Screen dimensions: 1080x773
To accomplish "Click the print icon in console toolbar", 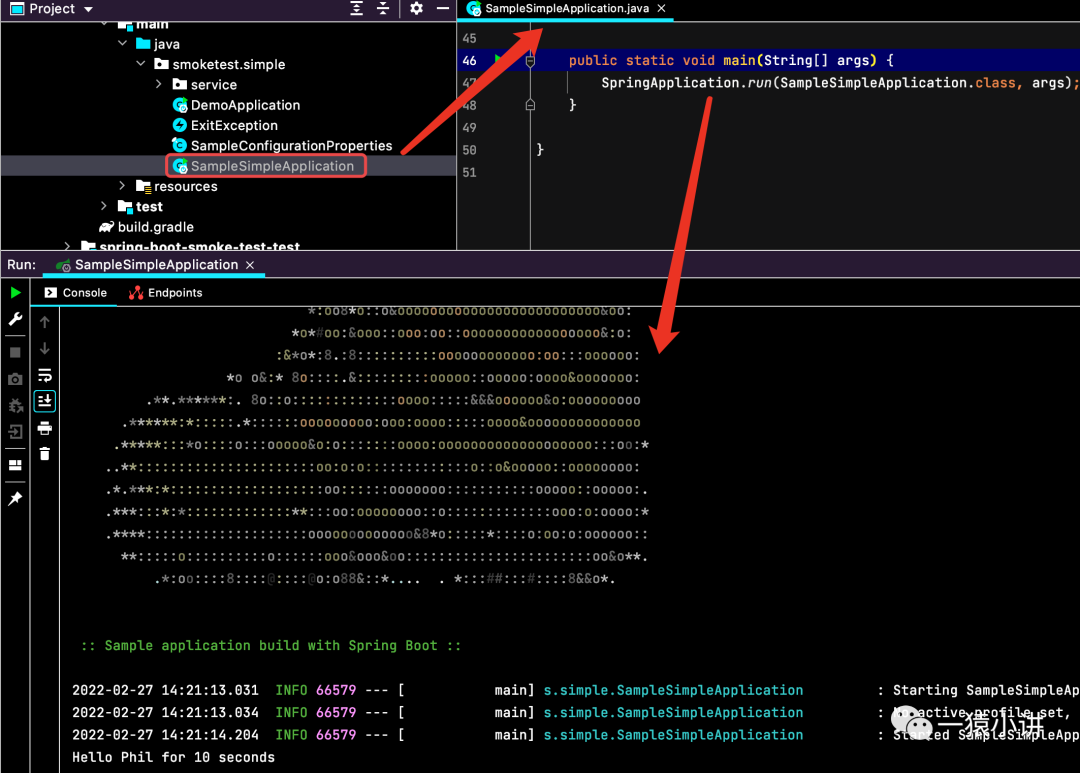I will pyautogui.click(x=45, y=428).
